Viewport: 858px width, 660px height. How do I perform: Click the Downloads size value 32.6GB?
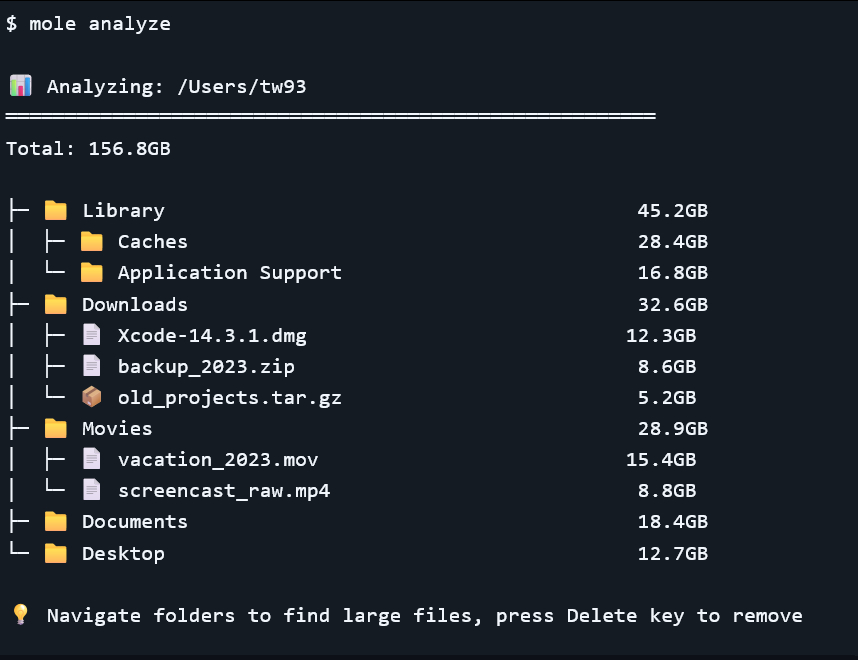pyautogui.click(x=673, y=304)
